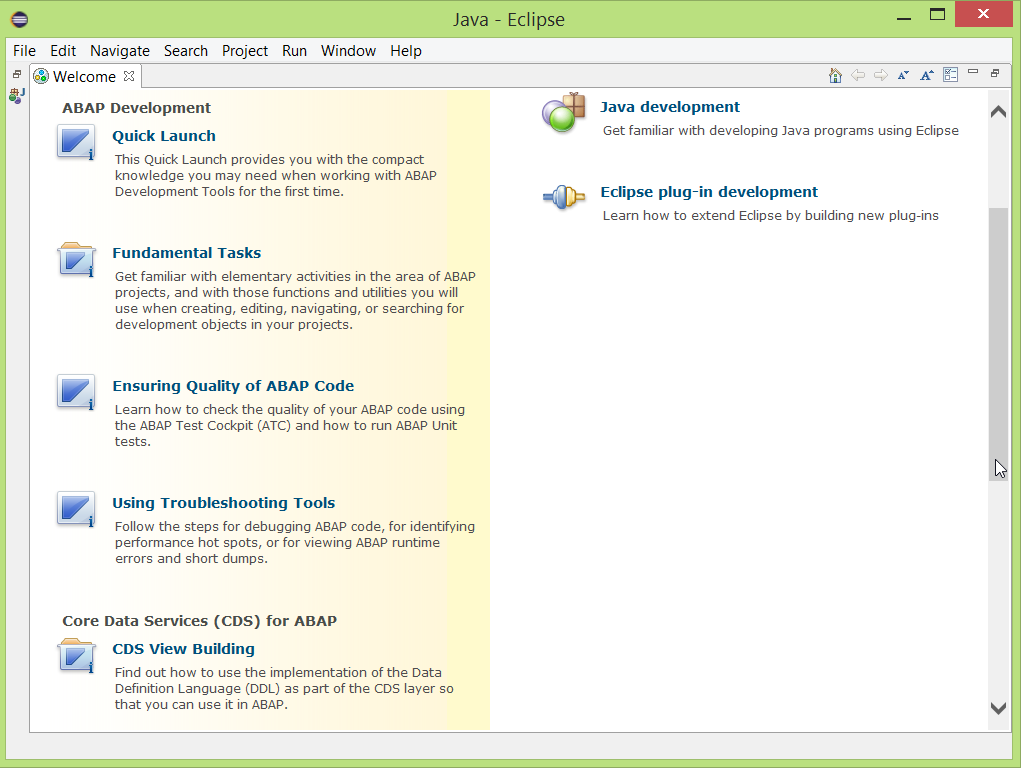Click the Quick Launch topic icon
The width and height of the screenshot is (1021, 768).
(x=75, y=141)
